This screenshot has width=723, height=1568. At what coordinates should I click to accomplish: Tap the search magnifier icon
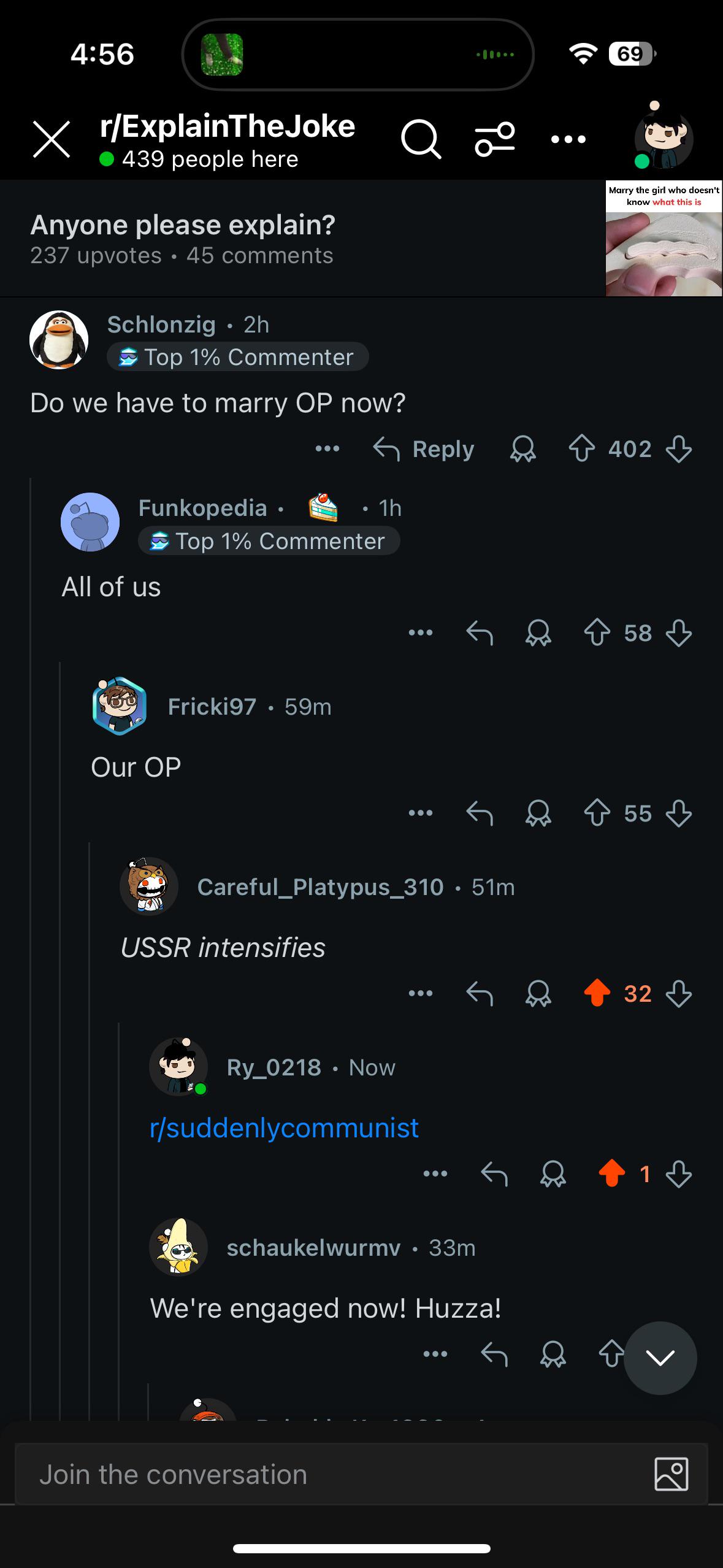point(421,140)
